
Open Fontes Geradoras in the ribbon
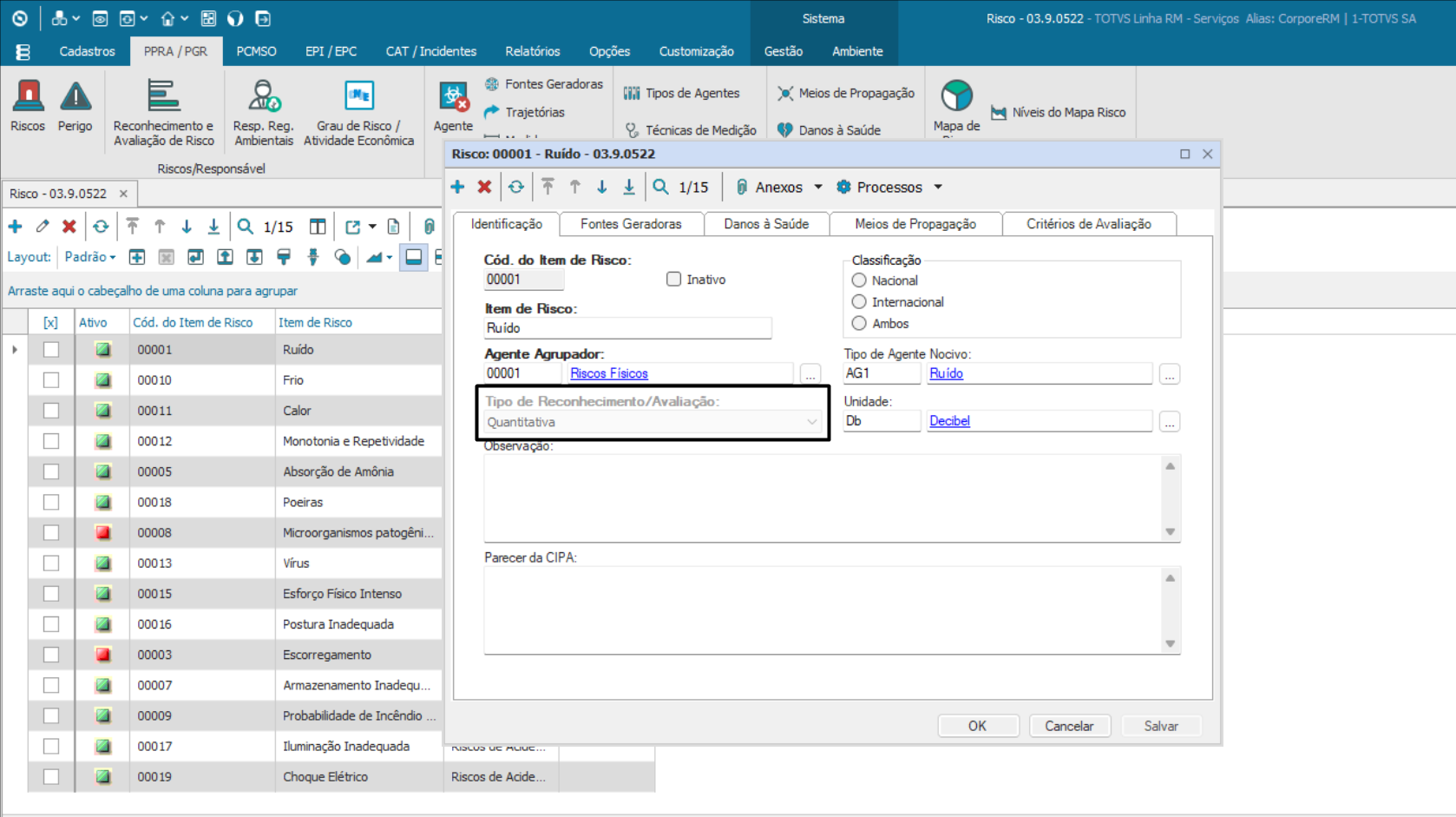coord(544,84)
